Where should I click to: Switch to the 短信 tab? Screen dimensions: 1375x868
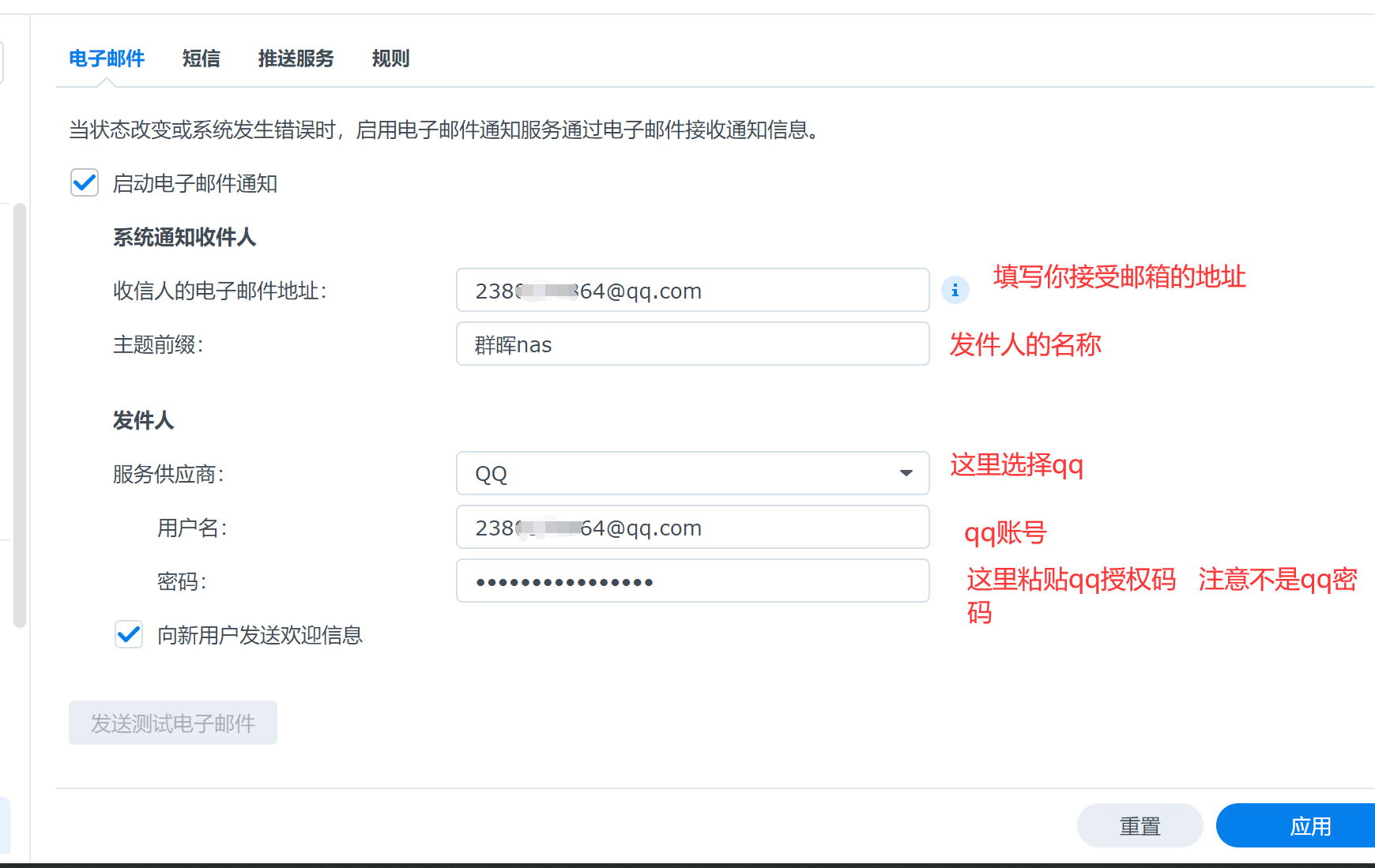[x=202, y=58]
